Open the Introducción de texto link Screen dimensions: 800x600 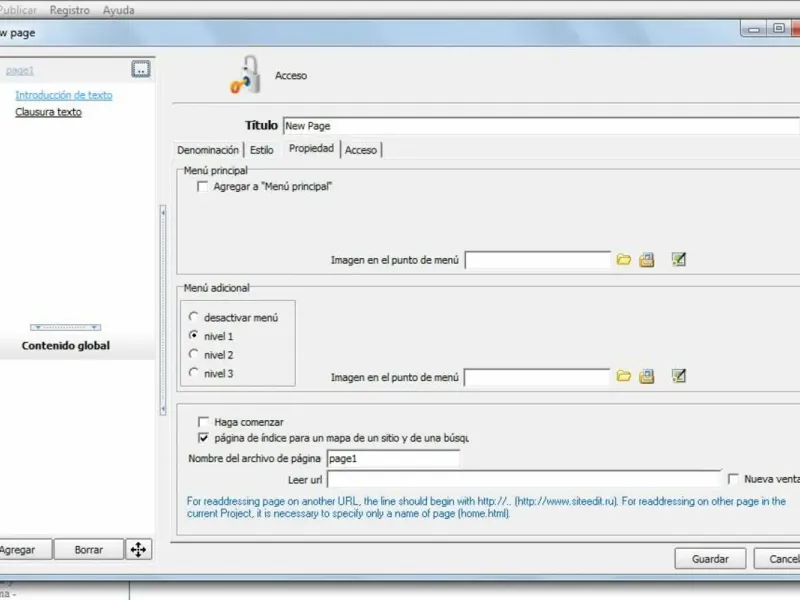(64, 95)
